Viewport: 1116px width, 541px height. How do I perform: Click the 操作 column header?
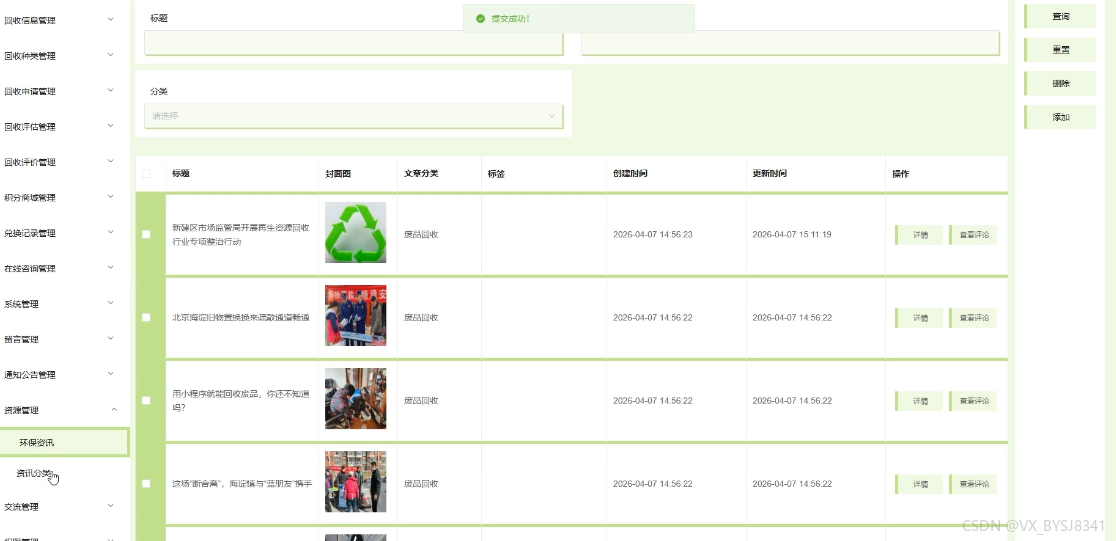coord(901,174)
